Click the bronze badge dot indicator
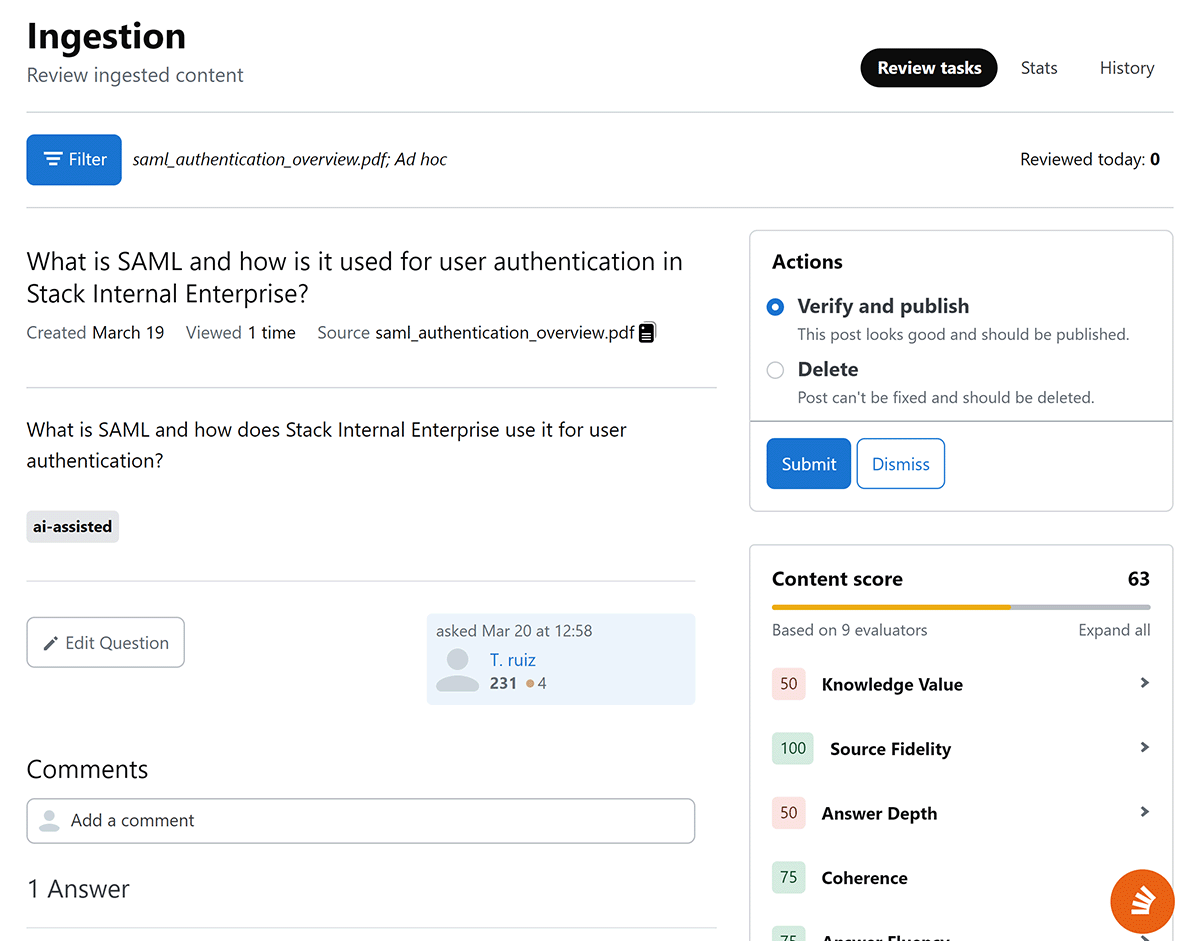The height and width of the screenshot is (941, 1200). click(530, 684)
